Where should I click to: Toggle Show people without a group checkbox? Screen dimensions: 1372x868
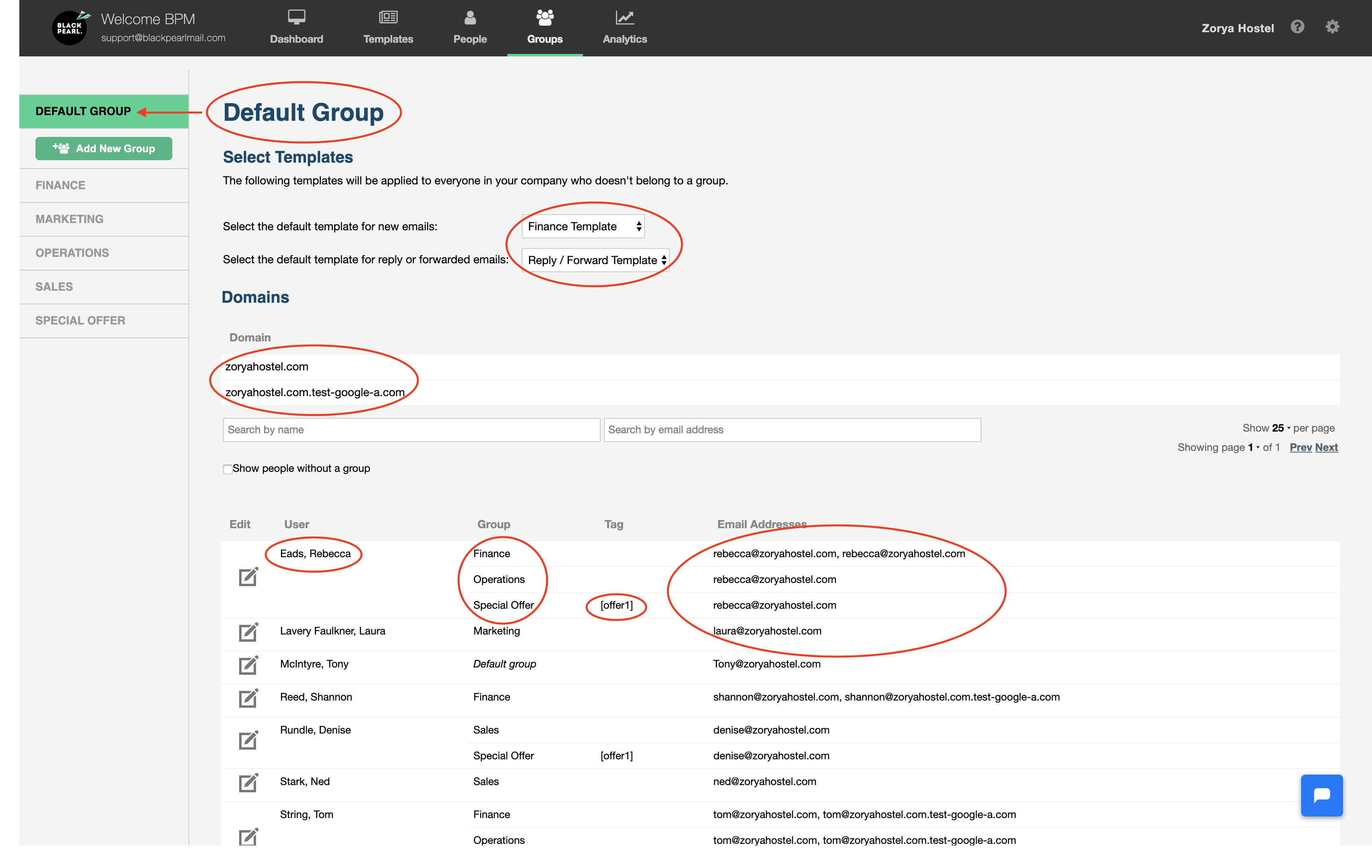pyautogui.click(x=227, y=469)
